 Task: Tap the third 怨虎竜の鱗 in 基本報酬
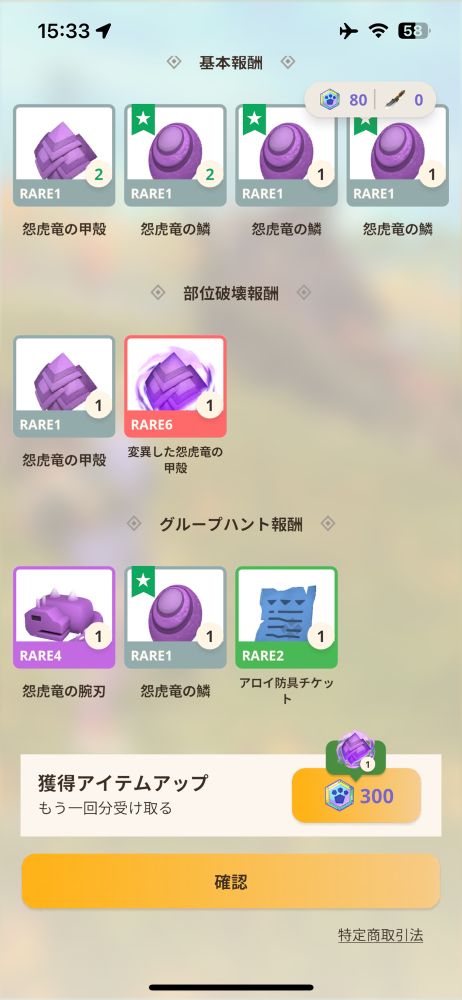pos(287,156)
